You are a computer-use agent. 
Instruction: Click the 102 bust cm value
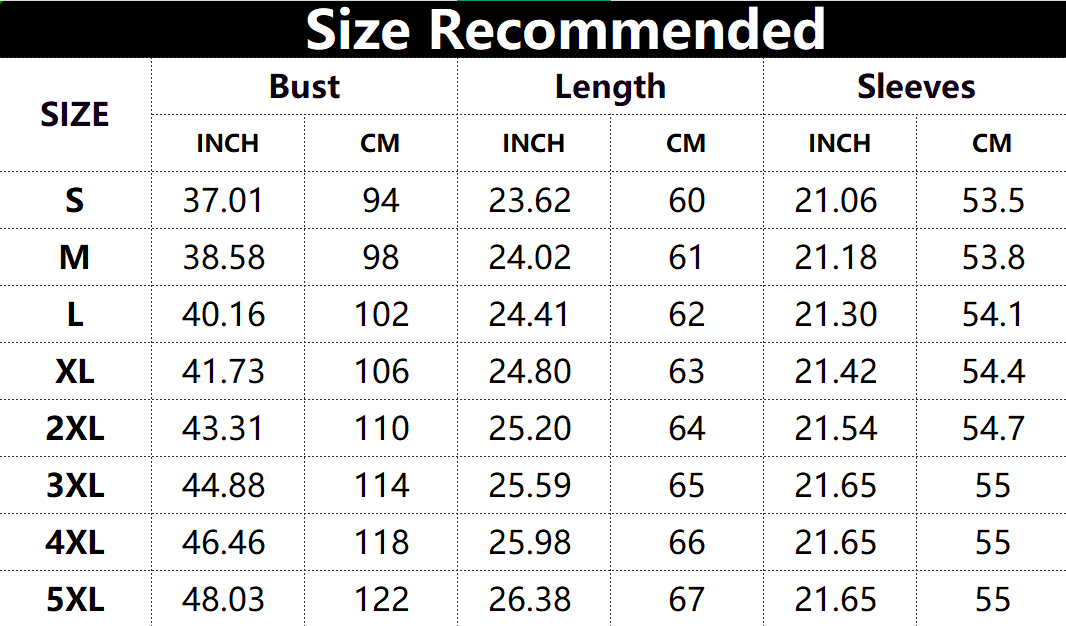tap(381, 315)
